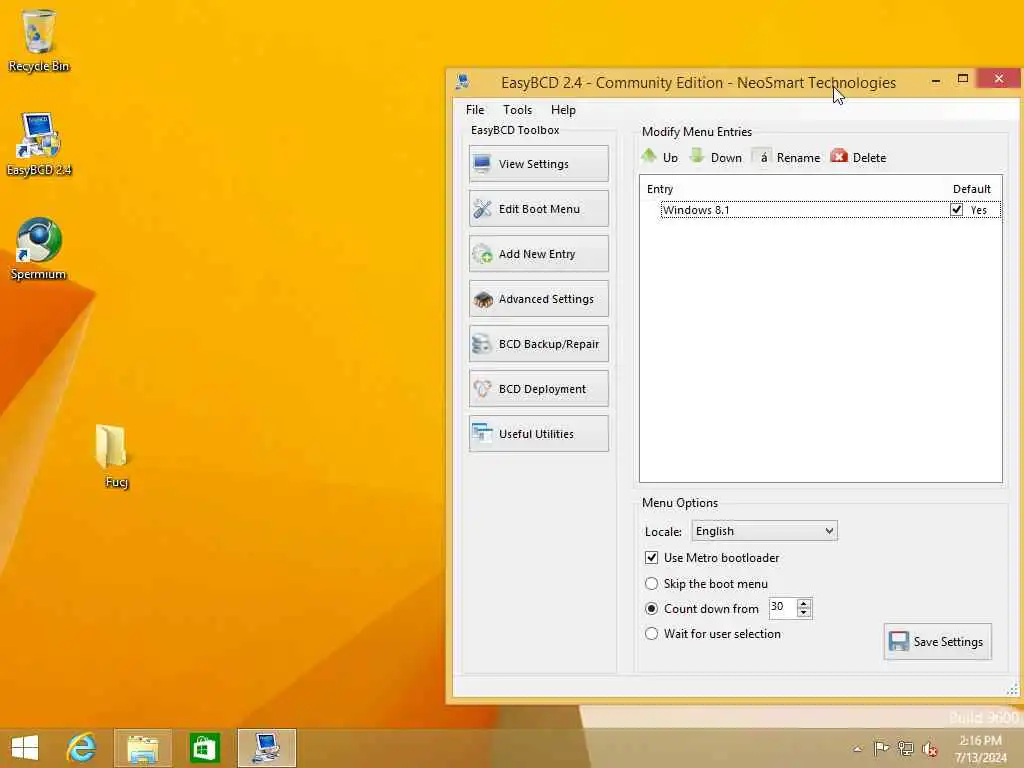Move the entry Up with the green arrow
The image size is (1024, 768).
click(660, 157)
